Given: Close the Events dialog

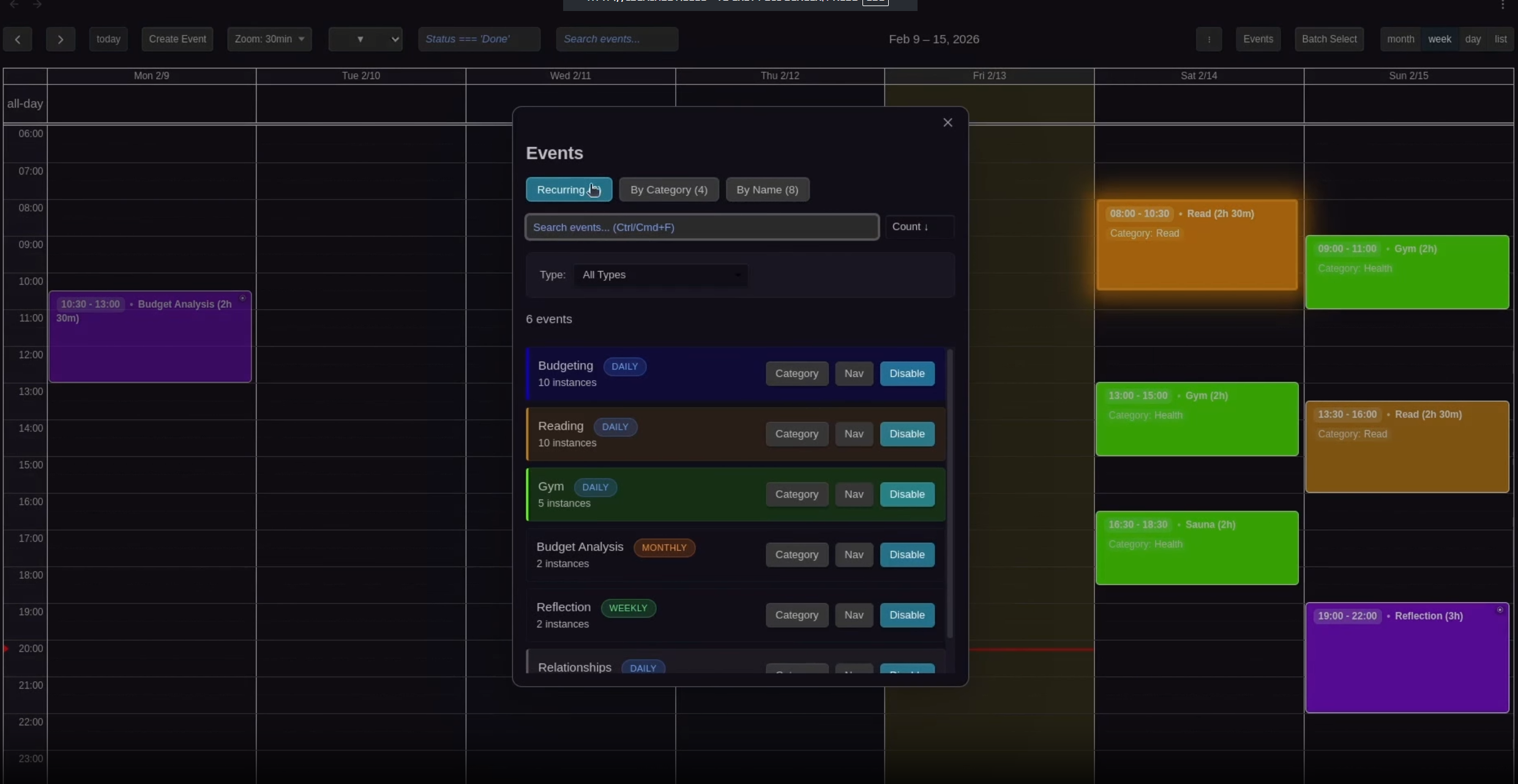Looking at the screenshot, I should tap(948, 122).
